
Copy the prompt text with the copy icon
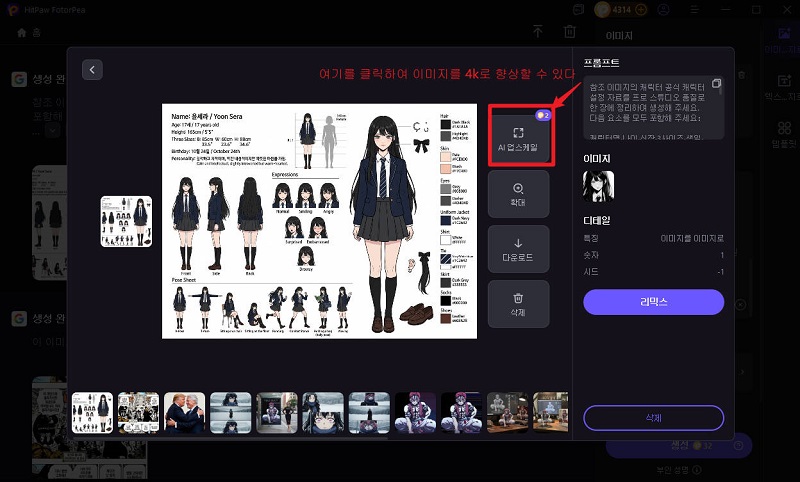point(716,83)
